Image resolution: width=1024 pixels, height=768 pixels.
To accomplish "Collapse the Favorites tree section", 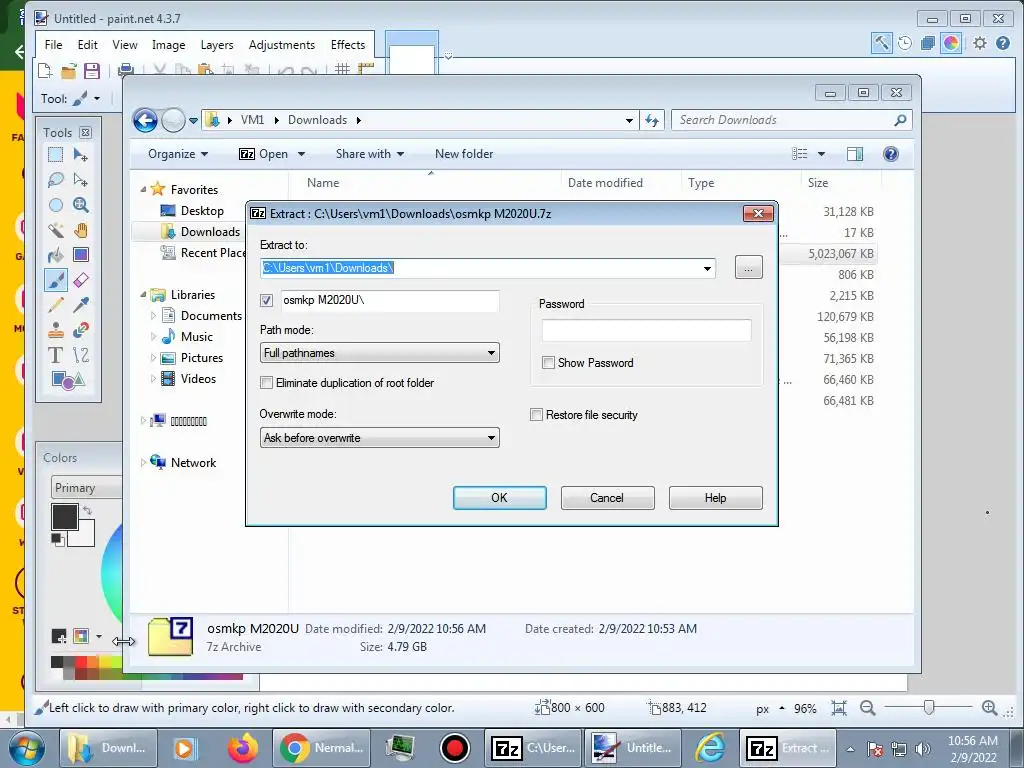I will pos(143,189).
